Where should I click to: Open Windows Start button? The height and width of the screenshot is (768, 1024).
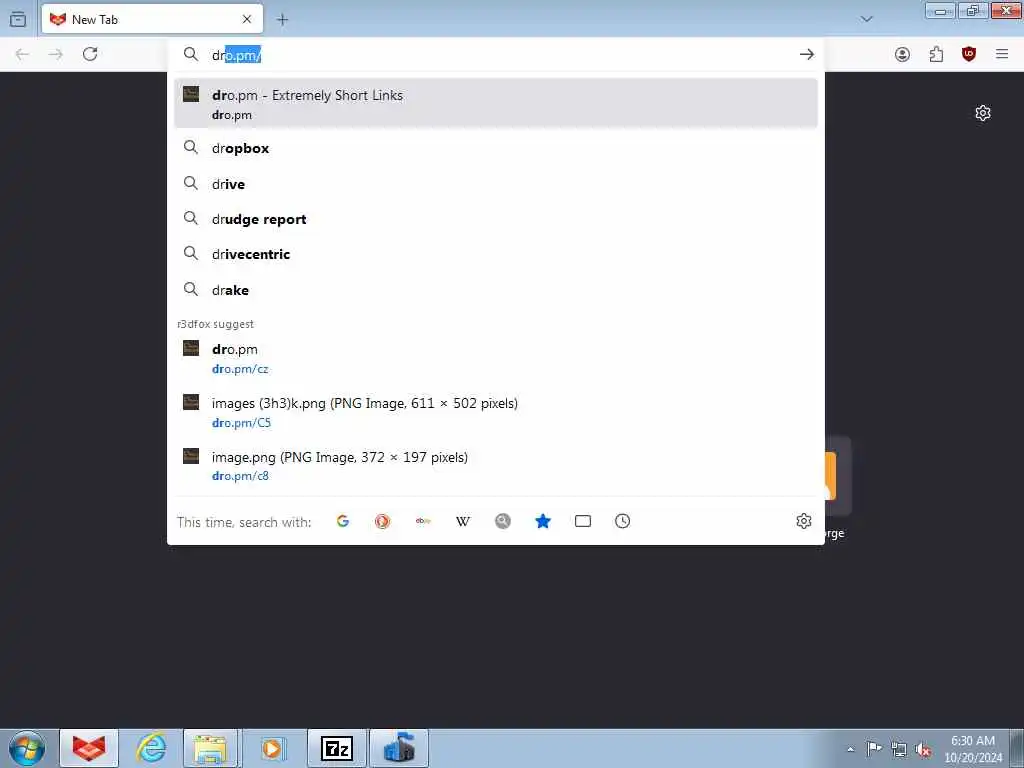pyautogui.click(x=27, y=748)
